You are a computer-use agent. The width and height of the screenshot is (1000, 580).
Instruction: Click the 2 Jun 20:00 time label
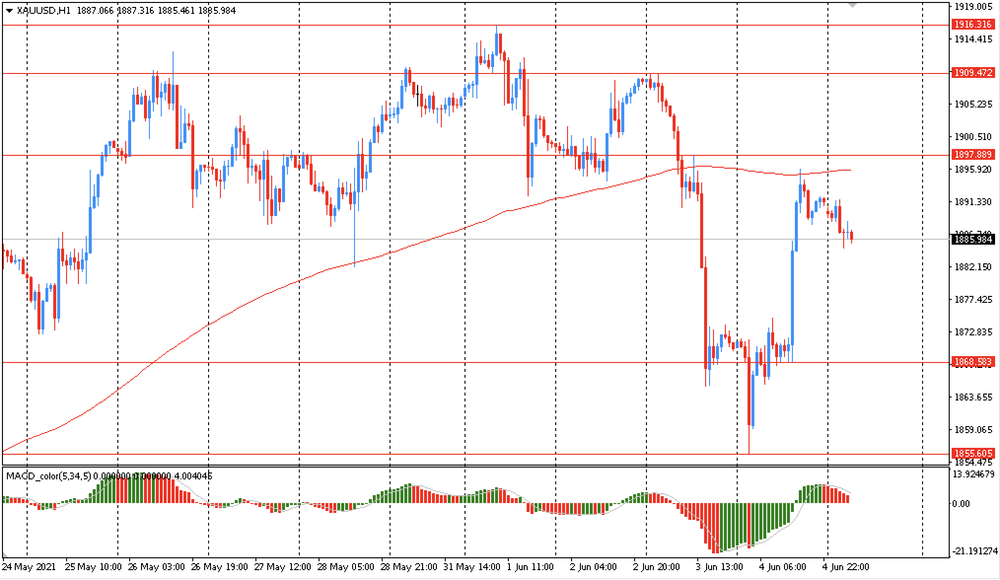click(x=657, y=567)
